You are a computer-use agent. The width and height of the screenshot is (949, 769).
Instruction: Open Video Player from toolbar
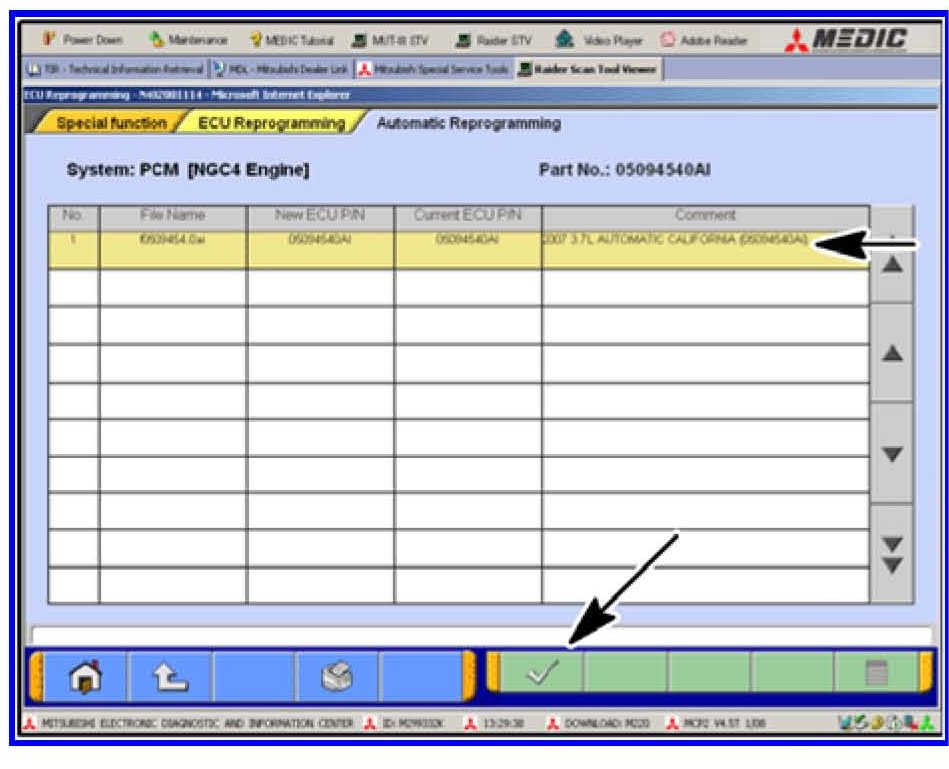tap(601, 40)
